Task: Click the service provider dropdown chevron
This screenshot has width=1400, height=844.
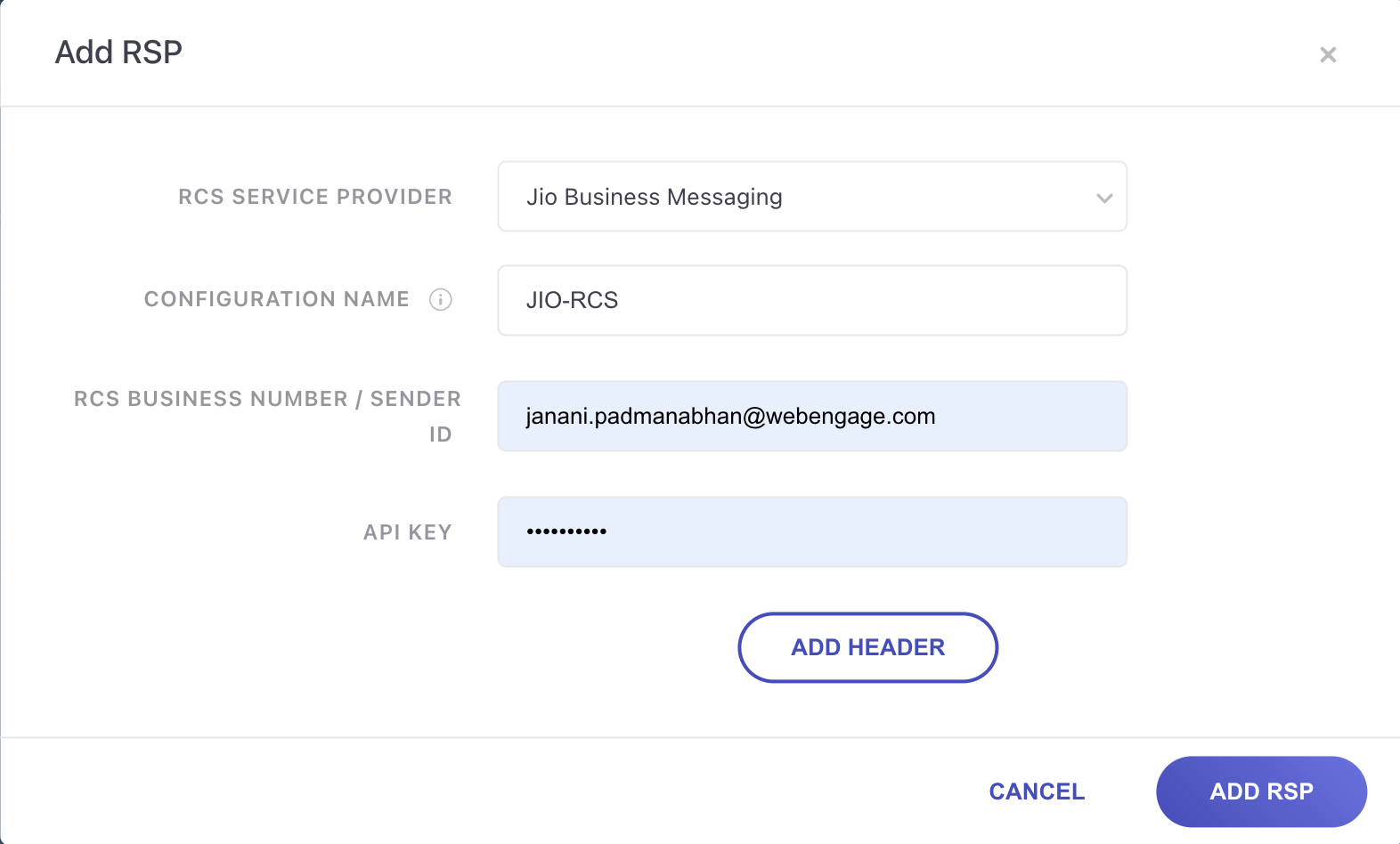Action: [1104, 198]
